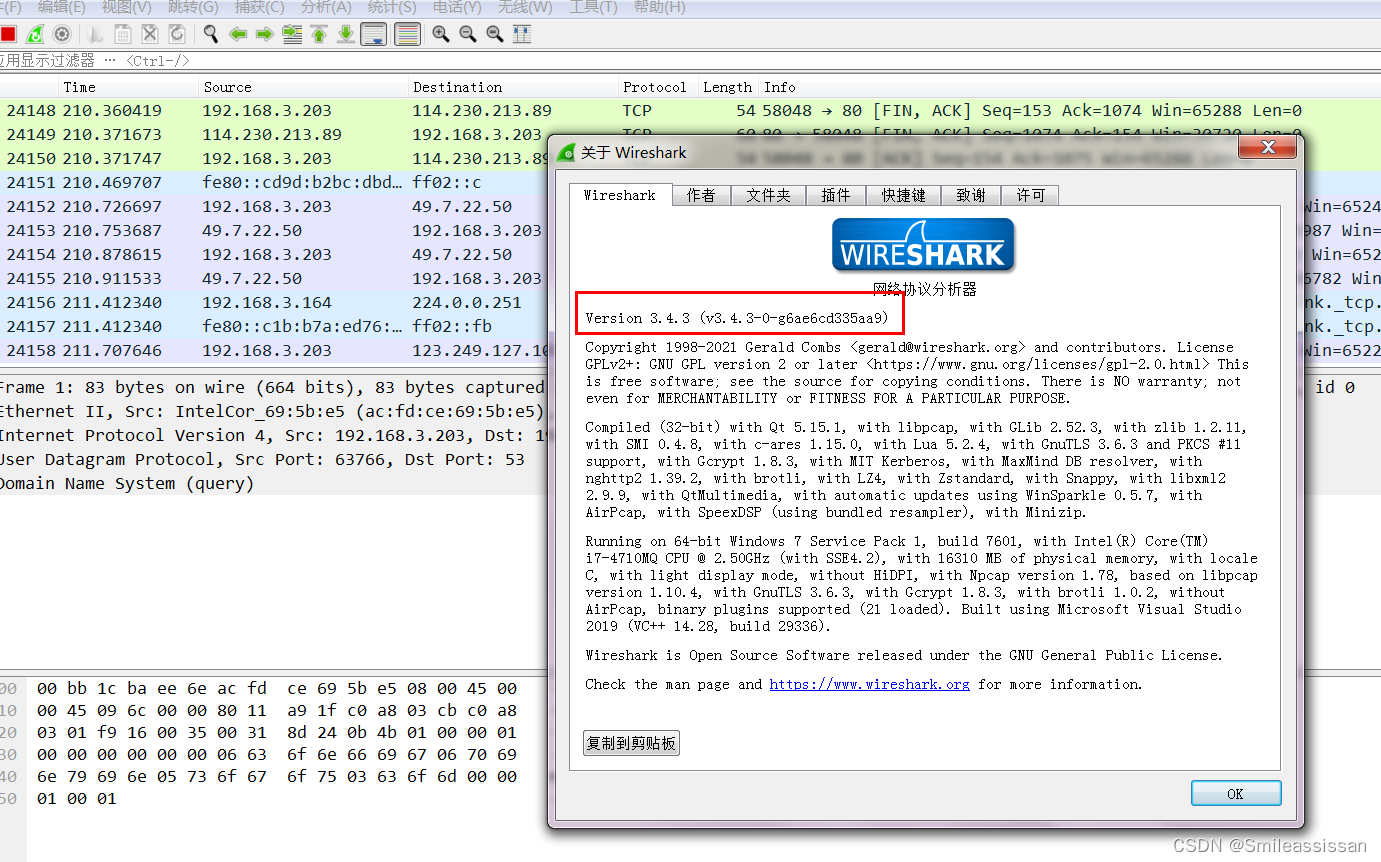Viewport: 1381px width, 862px height.
Task: Open the find packet tool
Action: pos(209,33)
